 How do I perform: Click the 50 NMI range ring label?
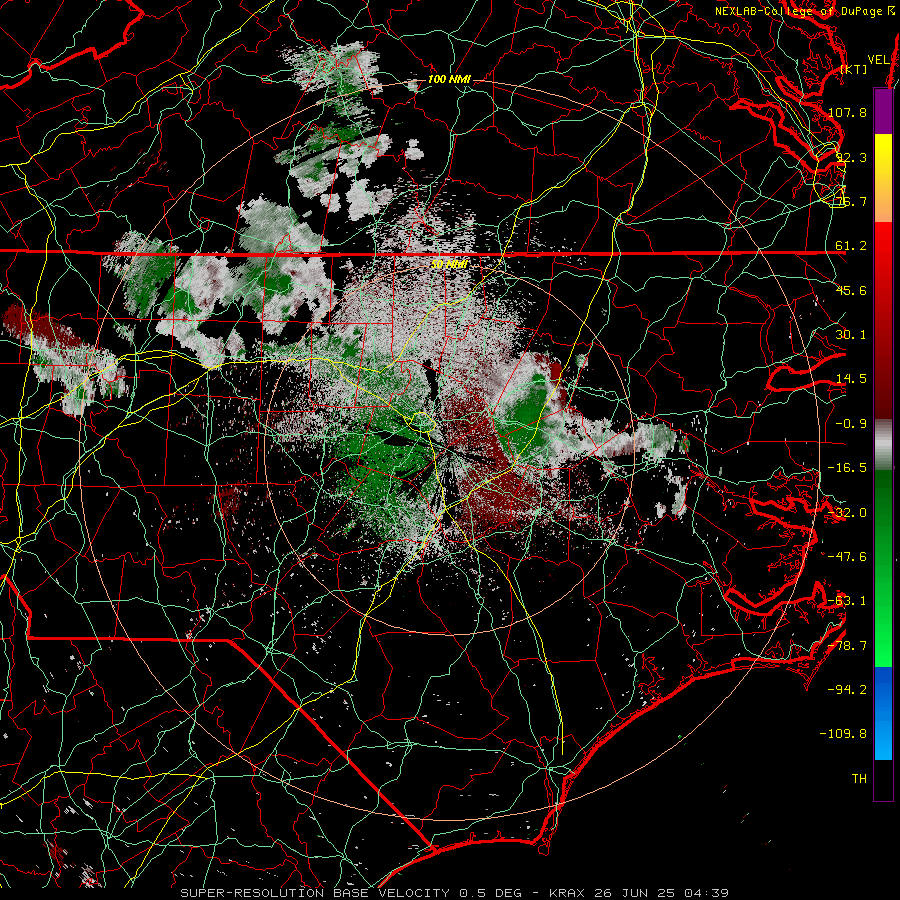(x=449, y=265)
